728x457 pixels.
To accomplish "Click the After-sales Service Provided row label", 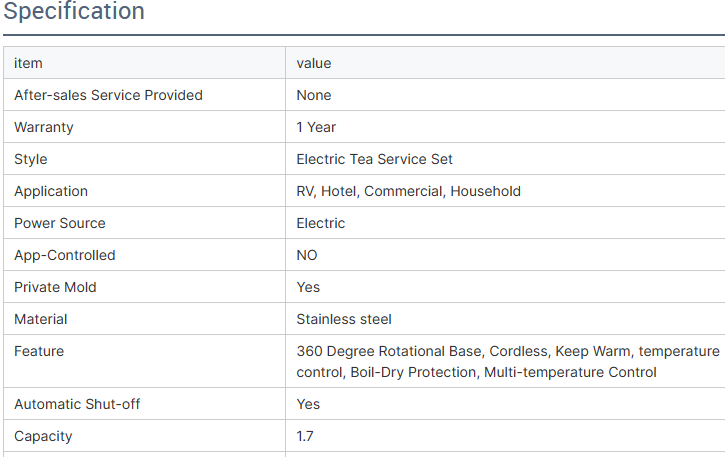I will point(108,95).
